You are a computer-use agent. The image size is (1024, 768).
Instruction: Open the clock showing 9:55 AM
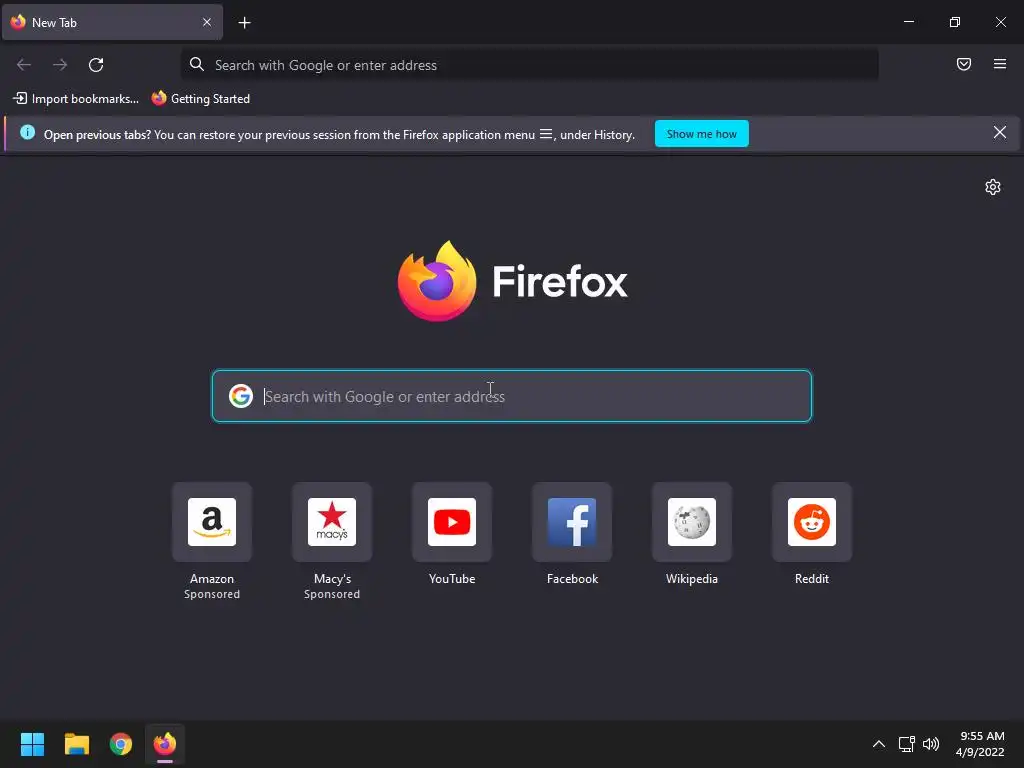pos(980,744)
